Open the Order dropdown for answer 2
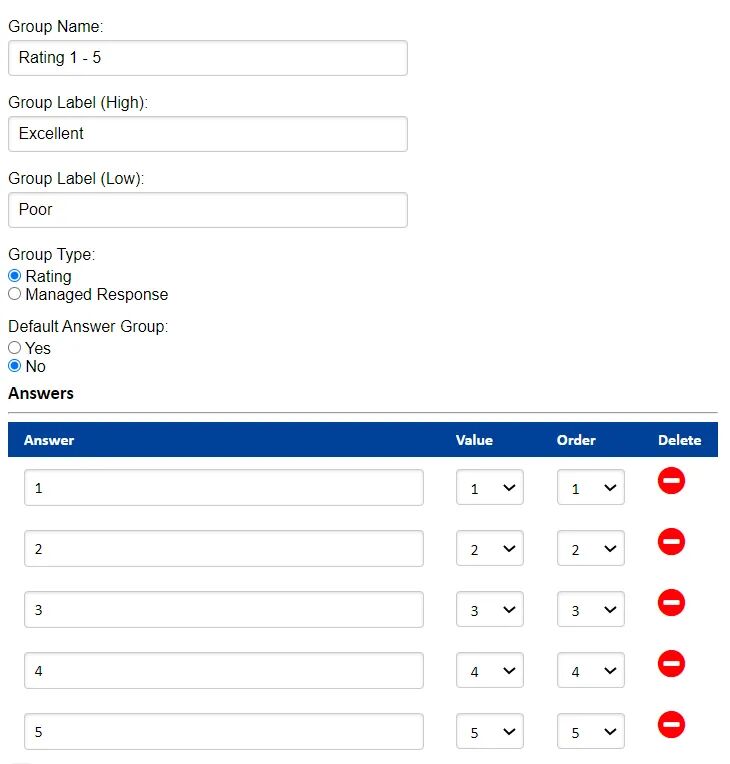Viewport: 730px width, 764px height. (591, 548)
